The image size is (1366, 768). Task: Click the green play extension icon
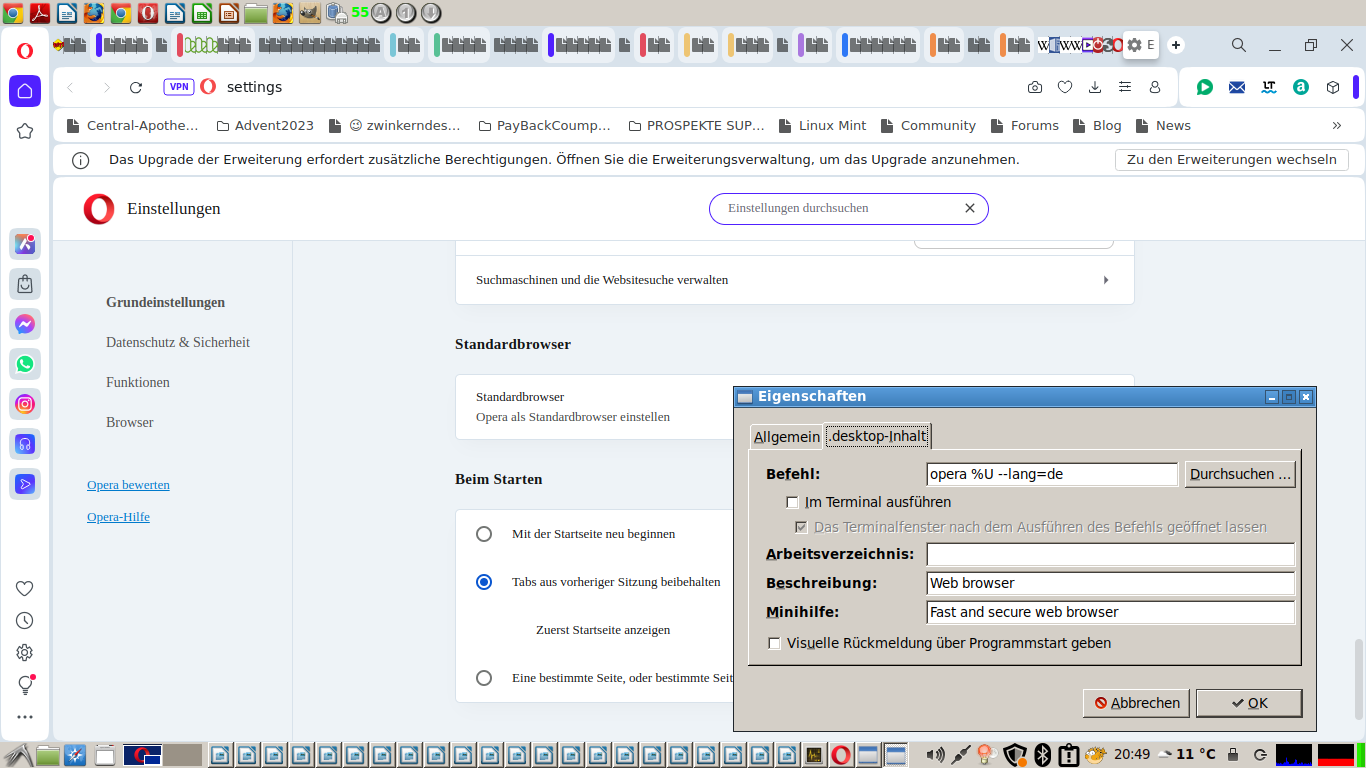[1205, 87]
